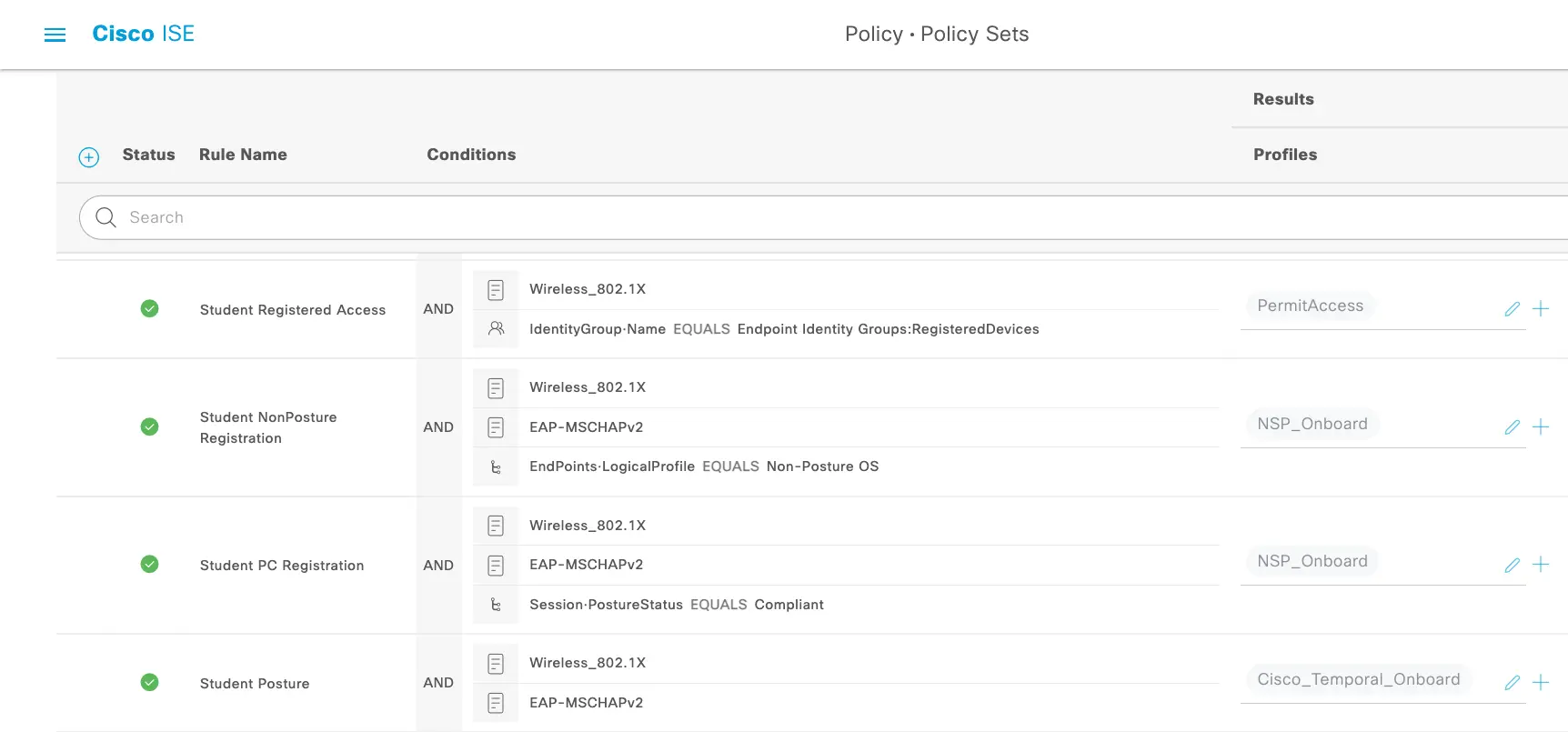
Task: Click library icon beside EAP-MSCHAPv2 in Student PC Registration
Action: [496, 566]
